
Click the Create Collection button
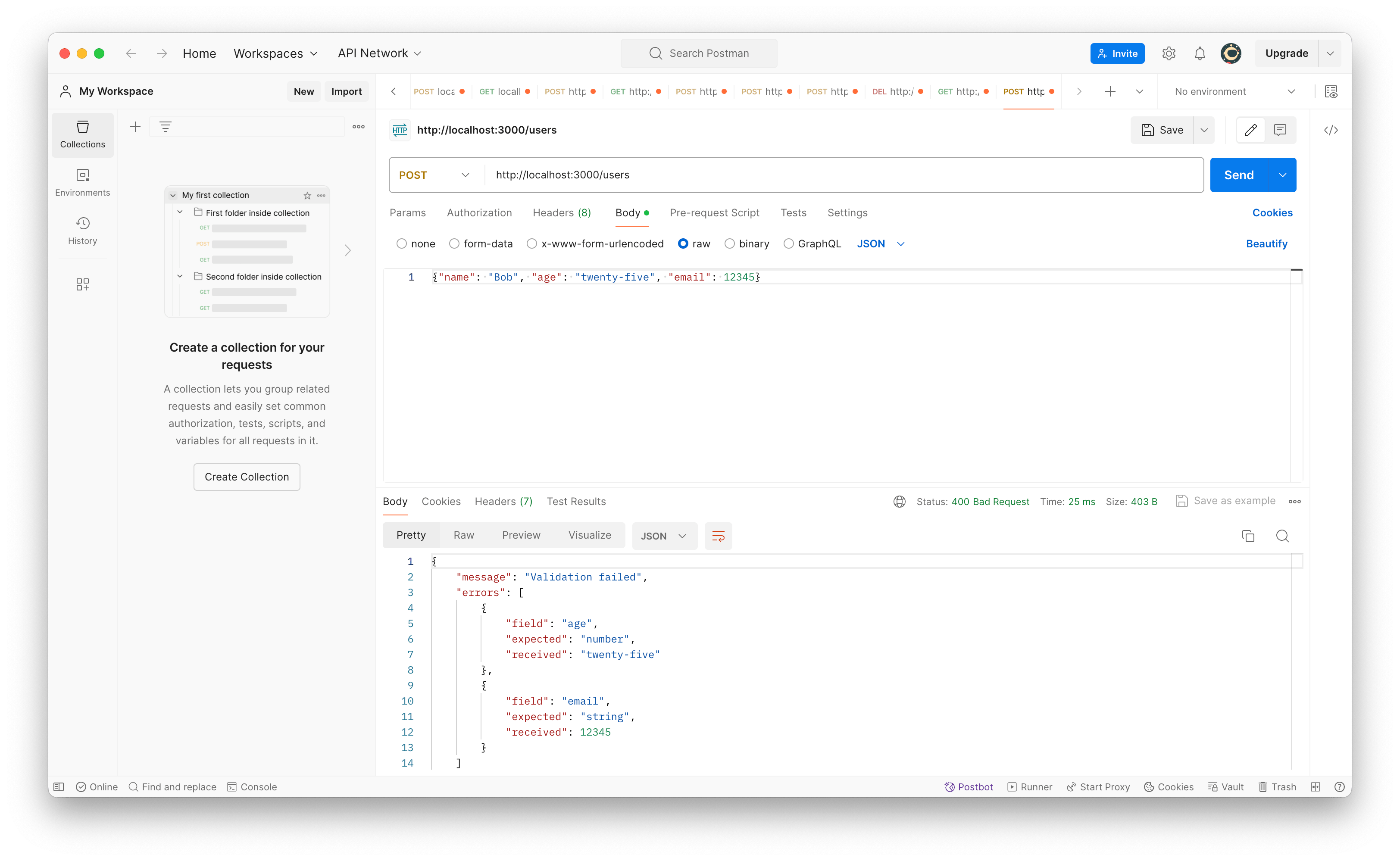click(247, 477)
